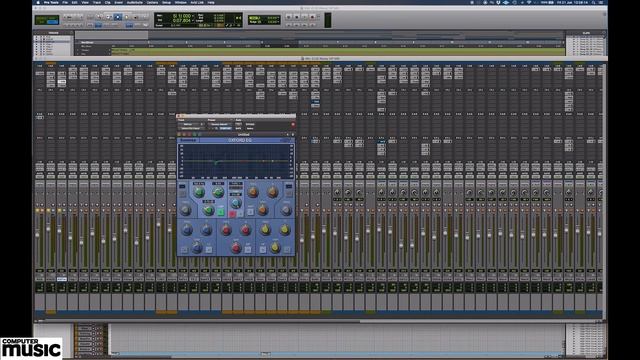
Task: Open the Edit menu
Action: 75,2
